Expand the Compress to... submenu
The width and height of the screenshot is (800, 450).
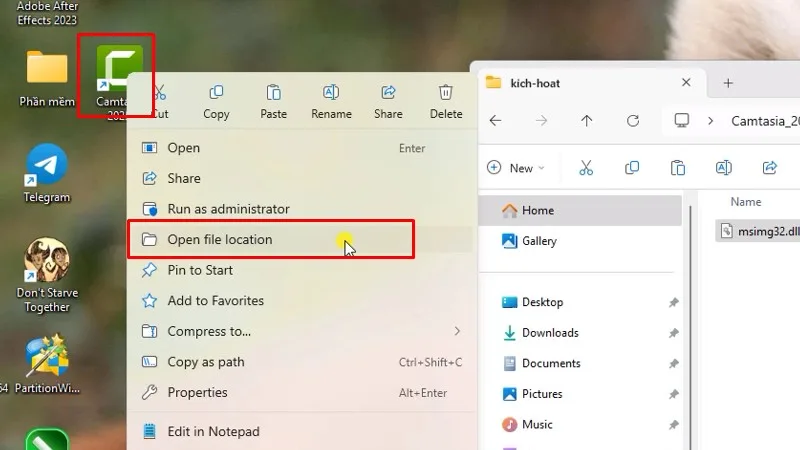(302, 332)
